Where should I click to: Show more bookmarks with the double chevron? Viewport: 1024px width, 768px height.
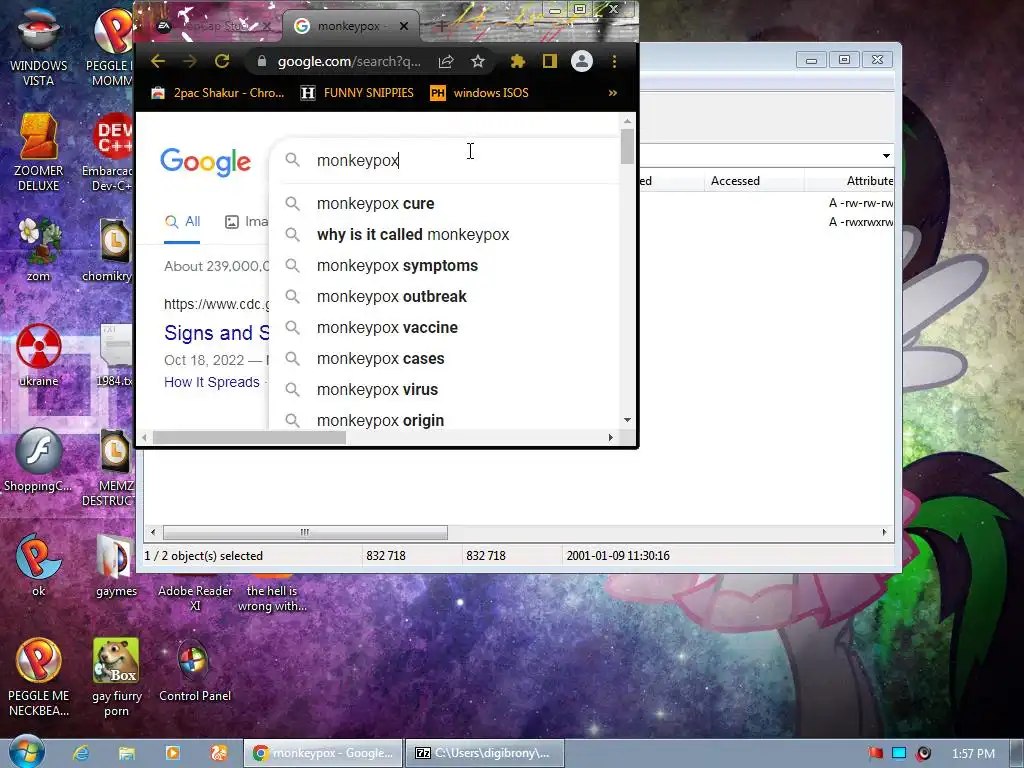[x=613, y=93]
